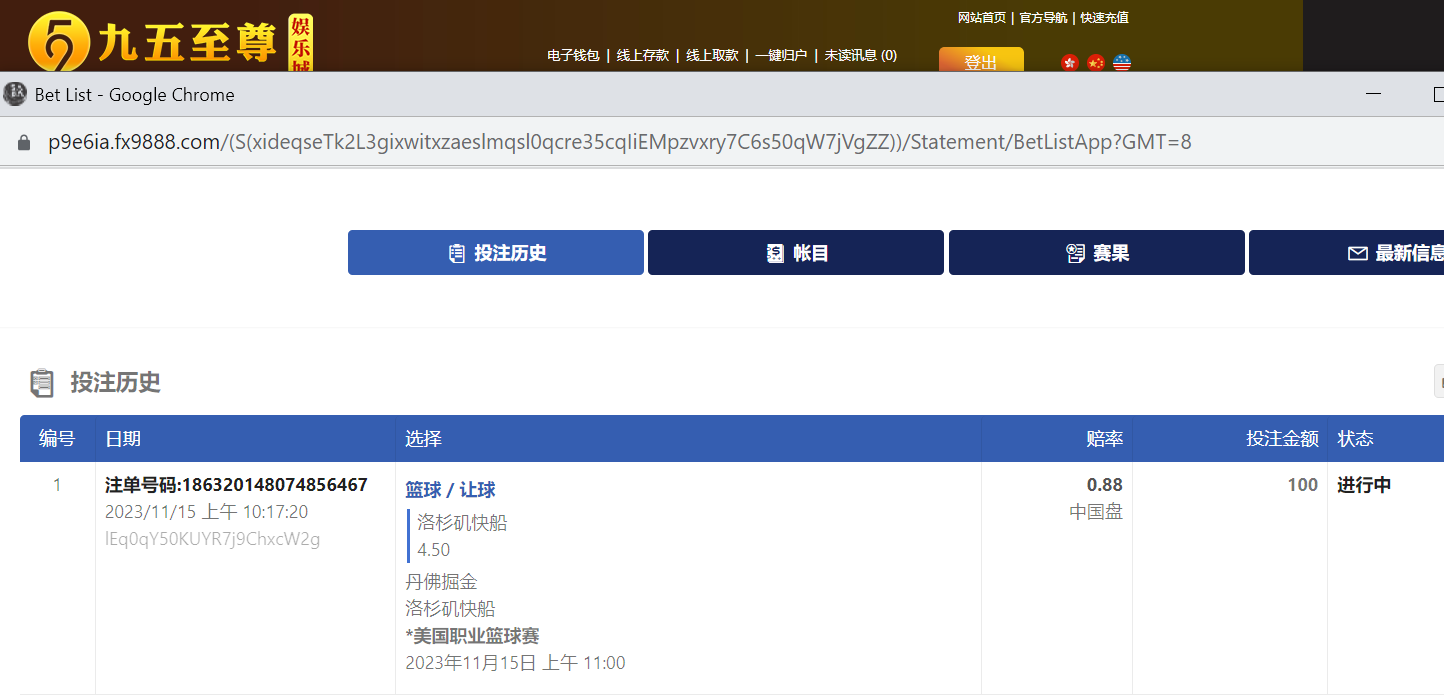Click the 中国盘 odds type
The height and width of the screenshot is (699, 1444).
pos(1096,512)
